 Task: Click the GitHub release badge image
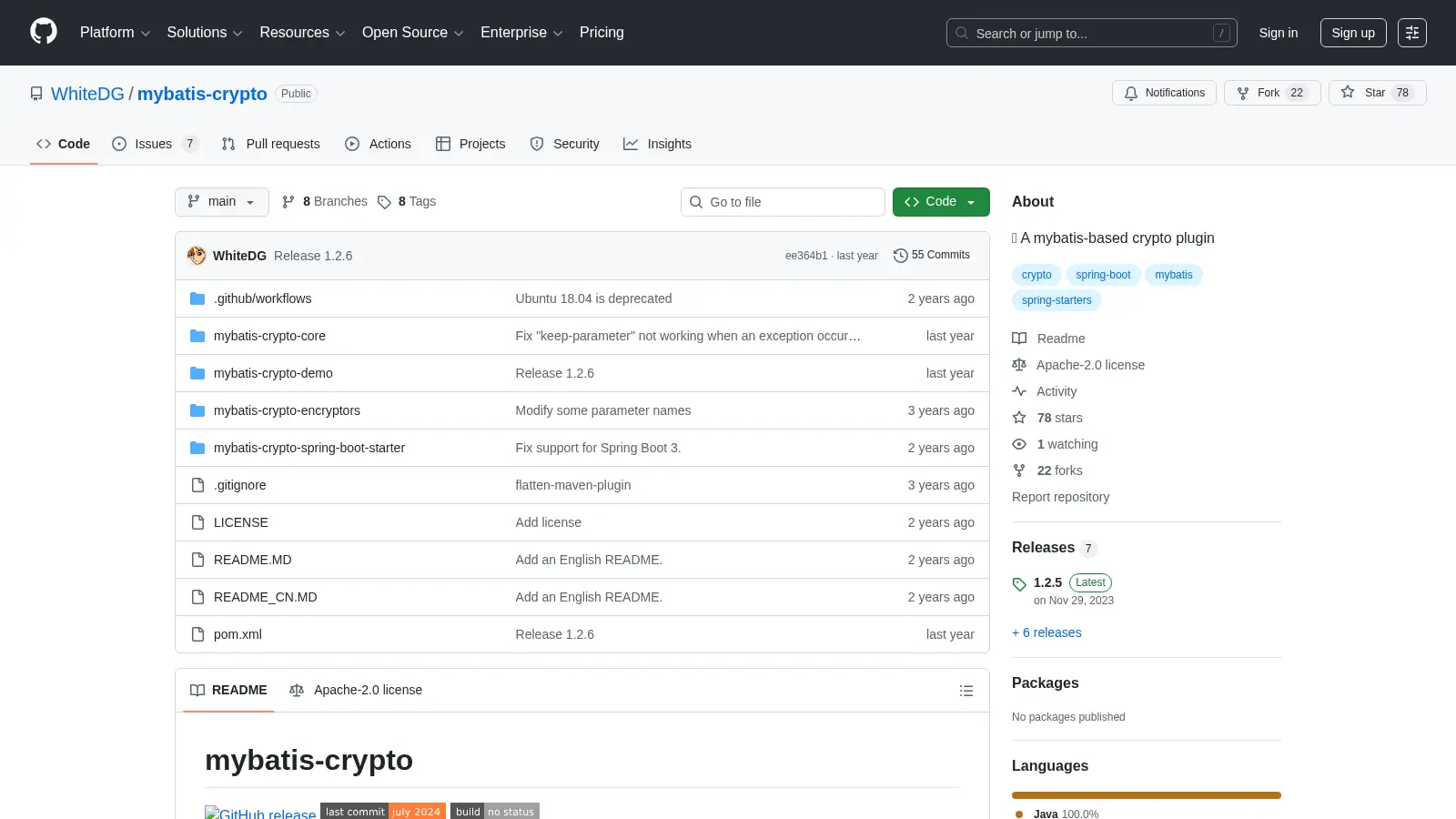pos(260,812)
